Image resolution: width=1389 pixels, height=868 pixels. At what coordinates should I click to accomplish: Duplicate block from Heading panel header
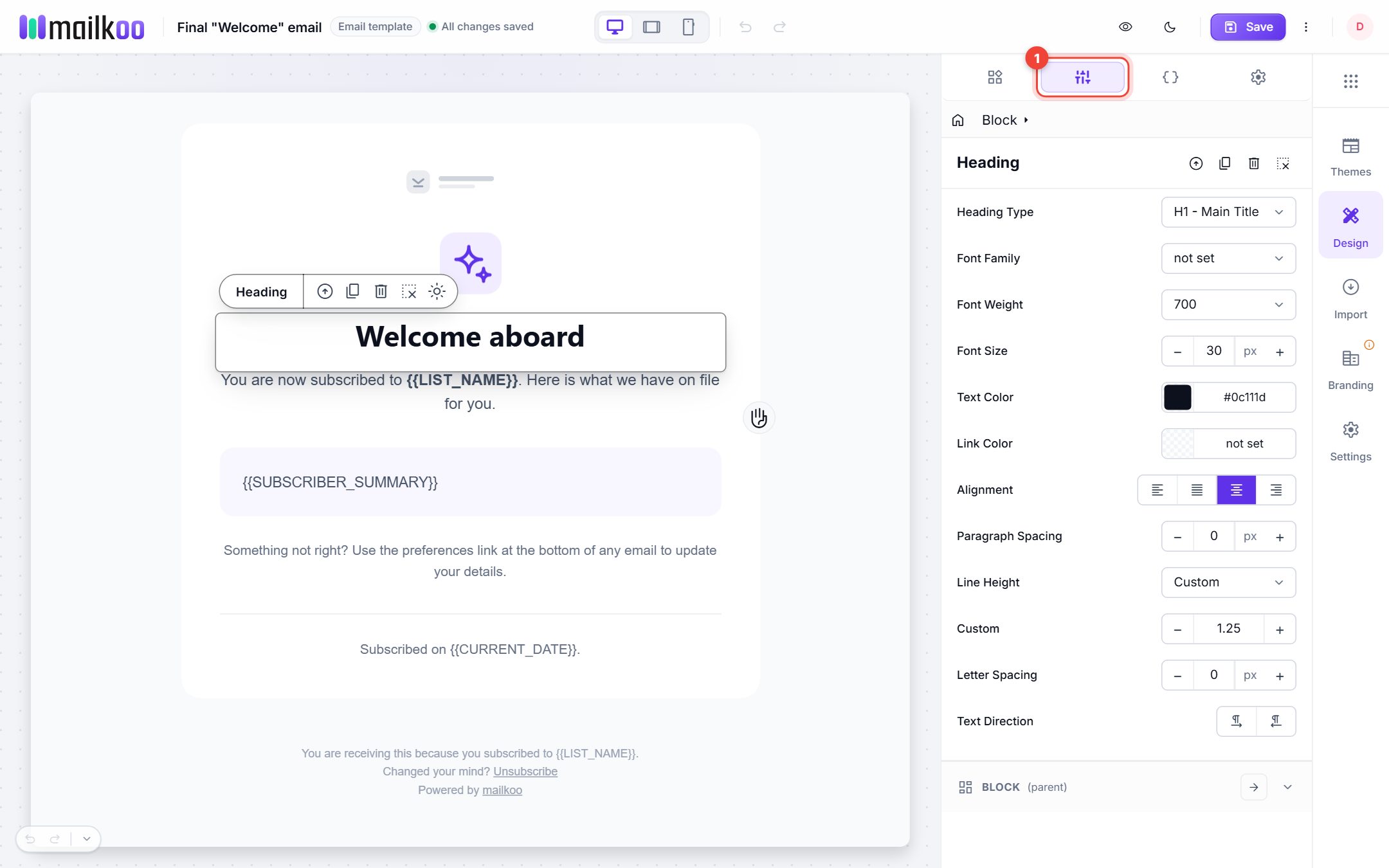click(x=1224, y=163)
